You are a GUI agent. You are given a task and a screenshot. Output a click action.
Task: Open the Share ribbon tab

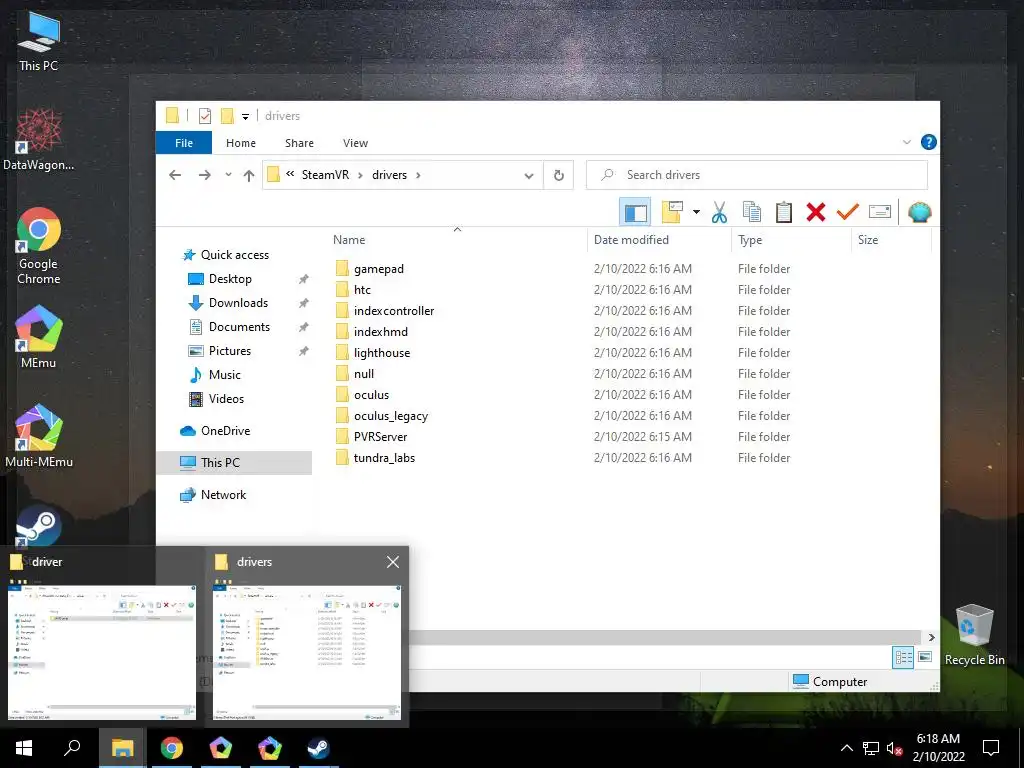299,143
